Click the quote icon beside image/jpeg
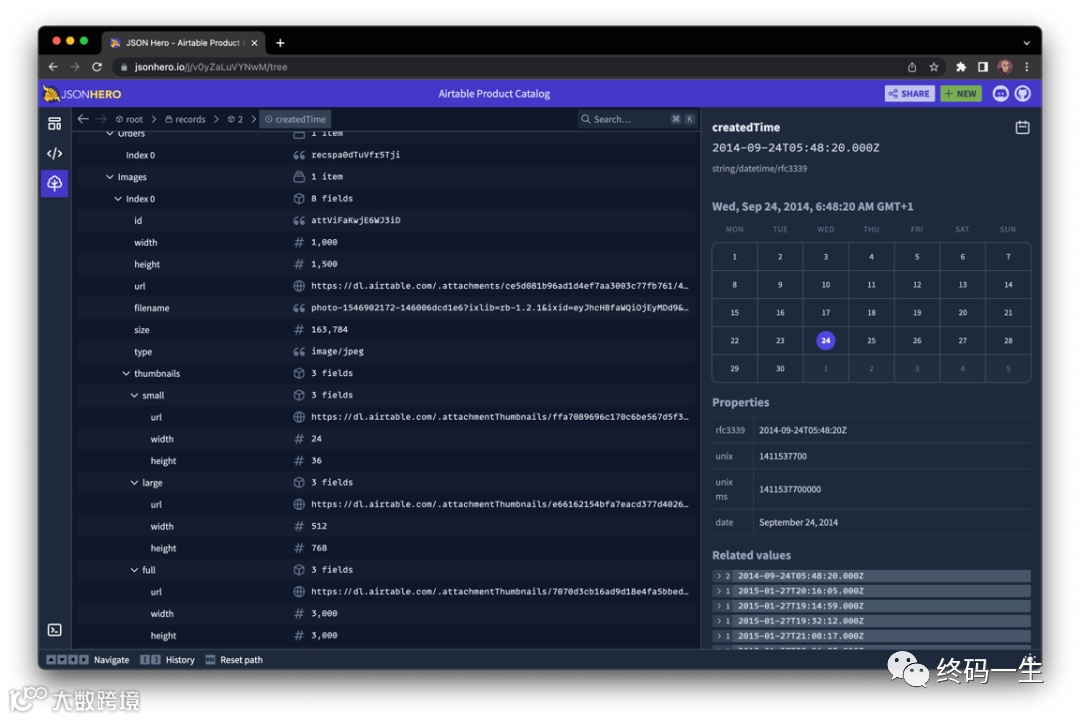Screen dimensions: 1080x720 tap(299, 351)
